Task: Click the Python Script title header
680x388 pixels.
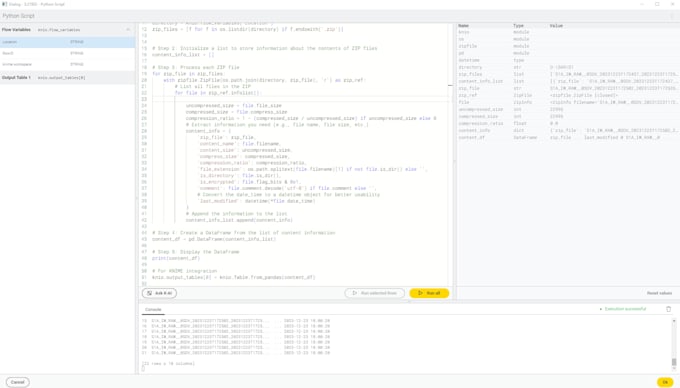Action: click(x=19, y=16)
